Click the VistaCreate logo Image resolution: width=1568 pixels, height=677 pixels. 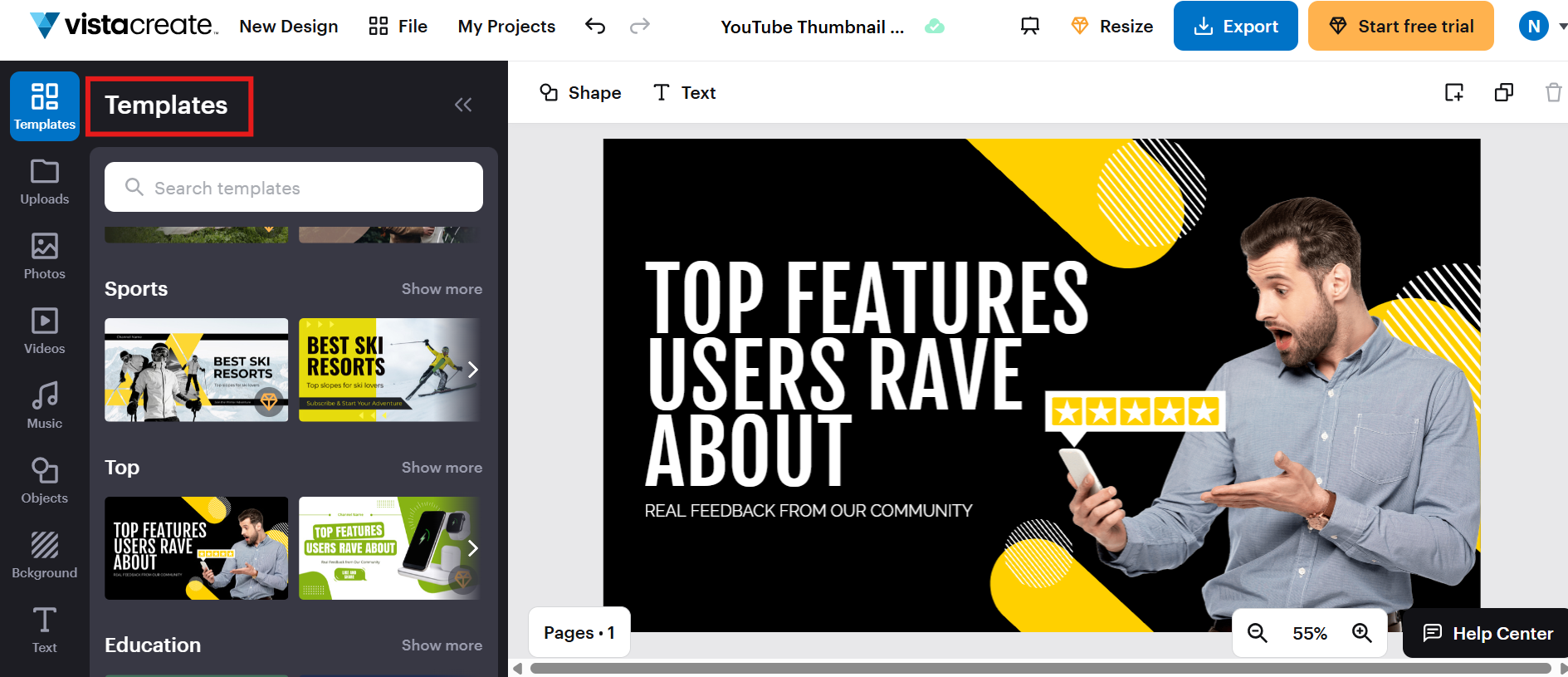pos(124,26)
